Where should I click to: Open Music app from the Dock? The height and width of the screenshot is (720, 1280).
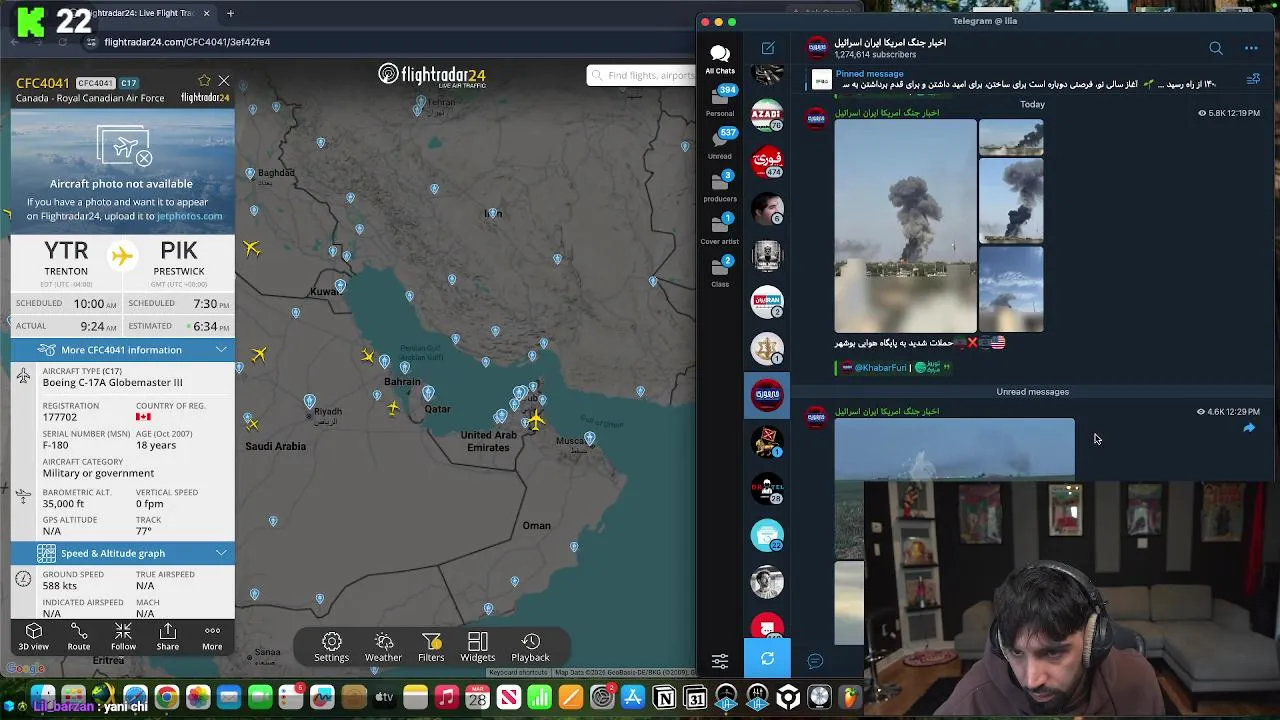[446, 697]
